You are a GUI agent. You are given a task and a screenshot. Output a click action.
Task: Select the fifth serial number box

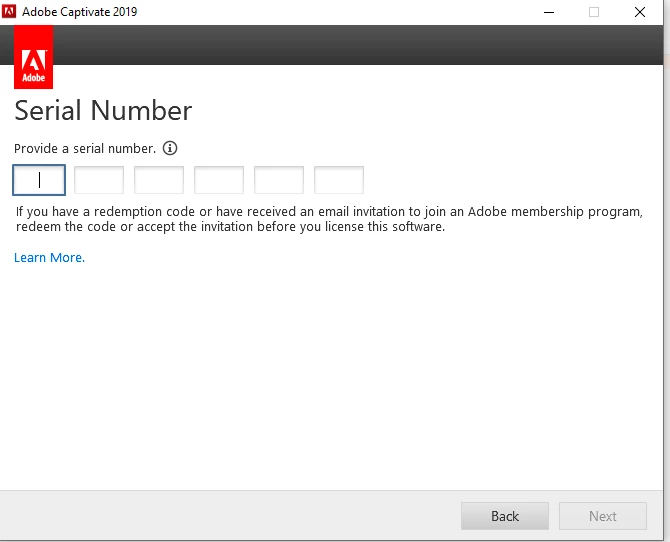(279, 180)
